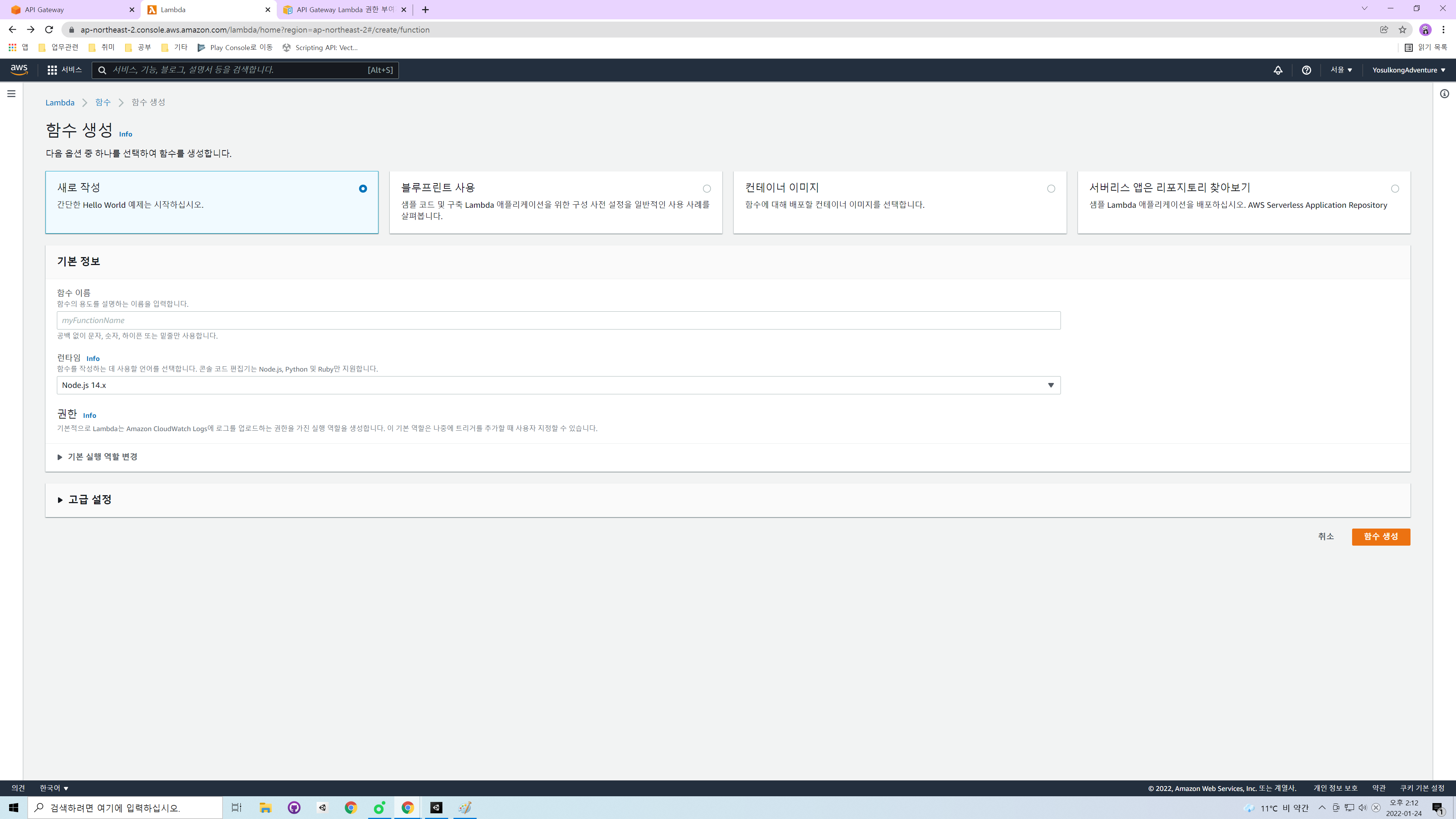Select 서버리스 앱은 리포지토리 찾아보기 radio option
Screen dimensions: 1456x819
(x=1395, y=189)
